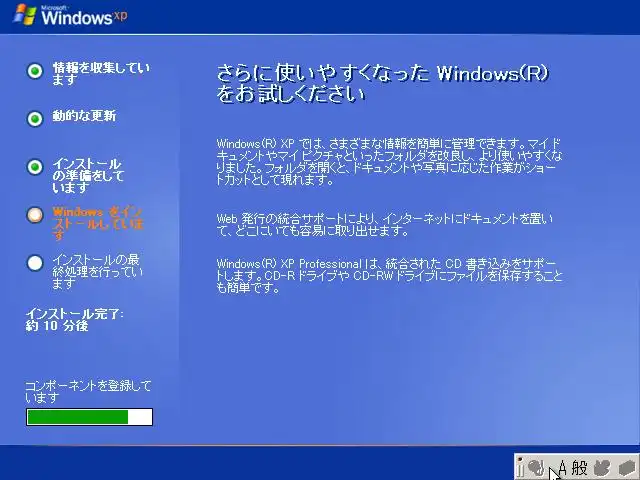Click the heading さらに使いやすくなった Windows(R)
This screenshot has width=640, height=480.
coord(382,83)
